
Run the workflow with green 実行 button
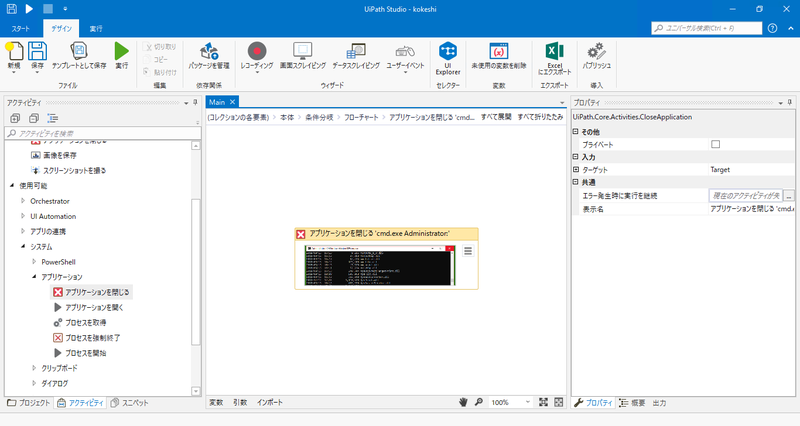121,52
